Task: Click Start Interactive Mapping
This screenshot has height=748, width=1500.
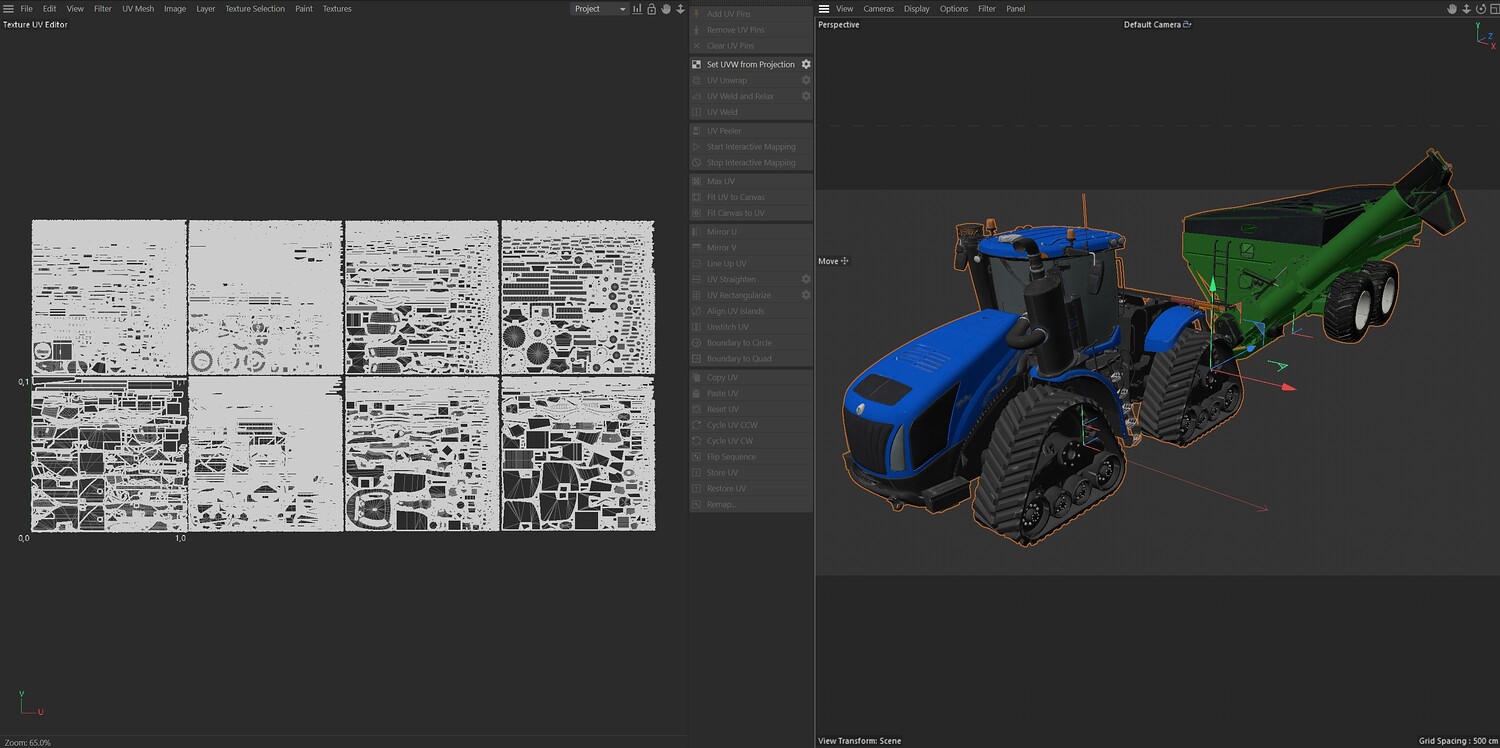Action: 751,147
